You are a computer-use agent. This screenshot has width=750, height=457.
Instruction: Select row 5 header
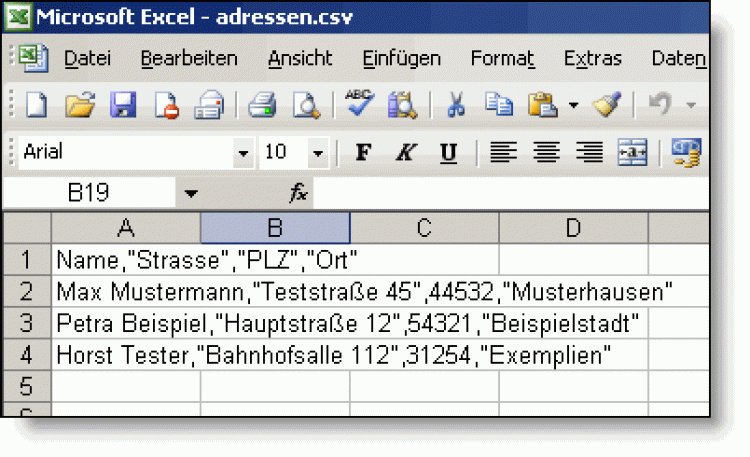click(x=27, y=386)
